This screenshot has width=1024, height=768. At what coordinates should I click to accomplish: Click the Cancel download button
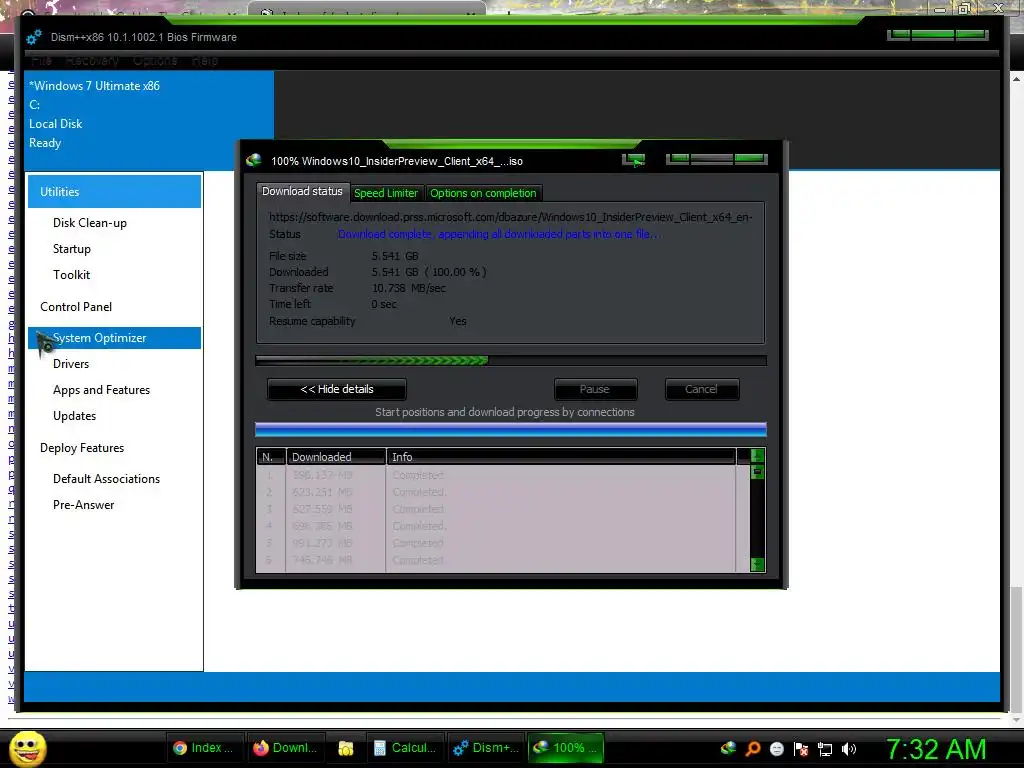702,389
